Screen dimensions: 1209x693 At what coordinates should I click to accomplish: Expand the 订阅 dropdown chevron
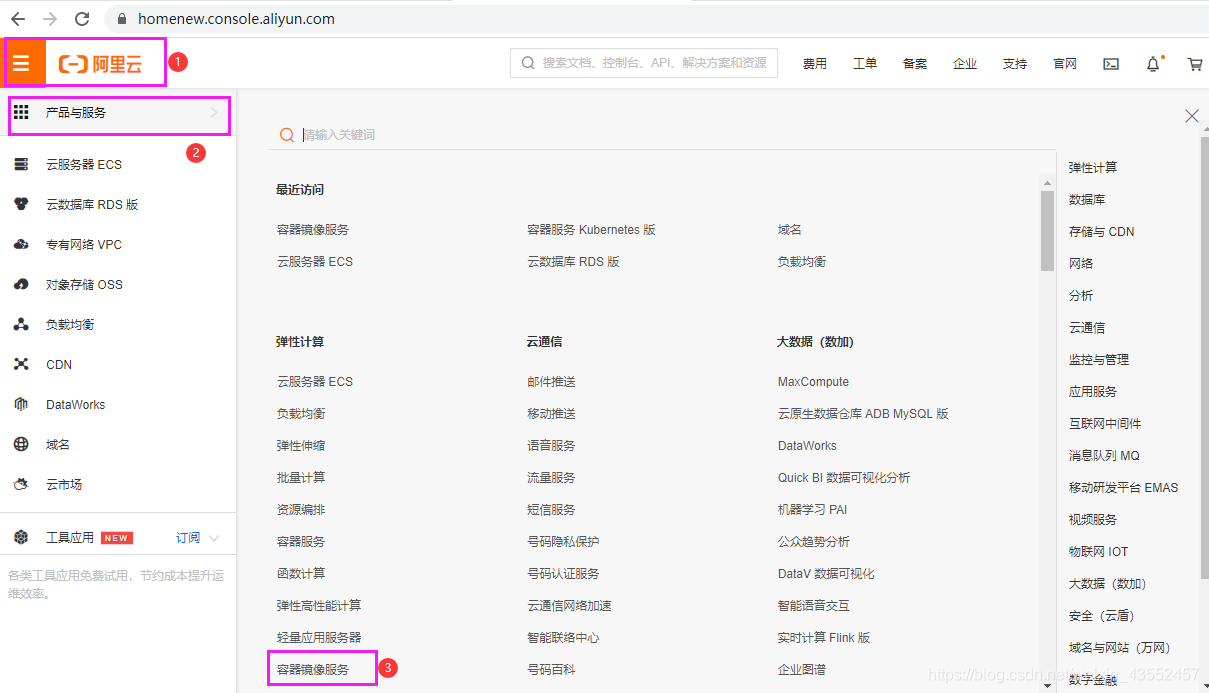point(214,538)
